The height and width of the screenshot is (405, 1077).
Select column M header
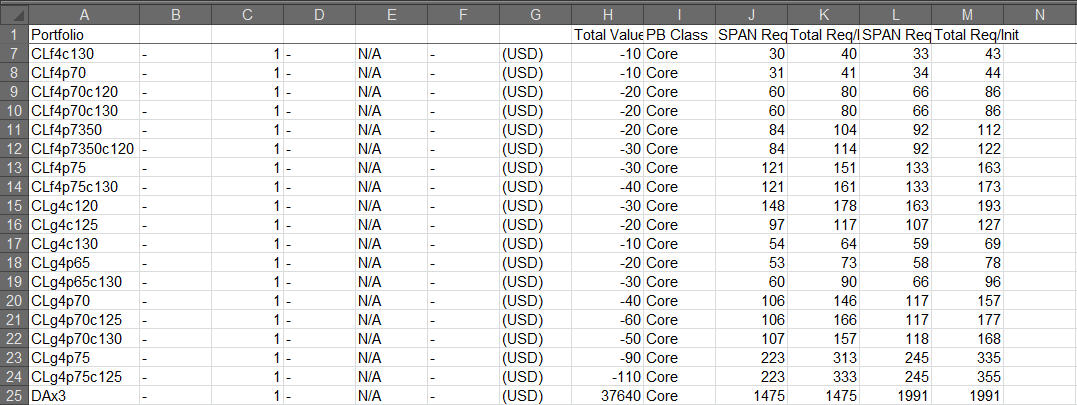967,14
